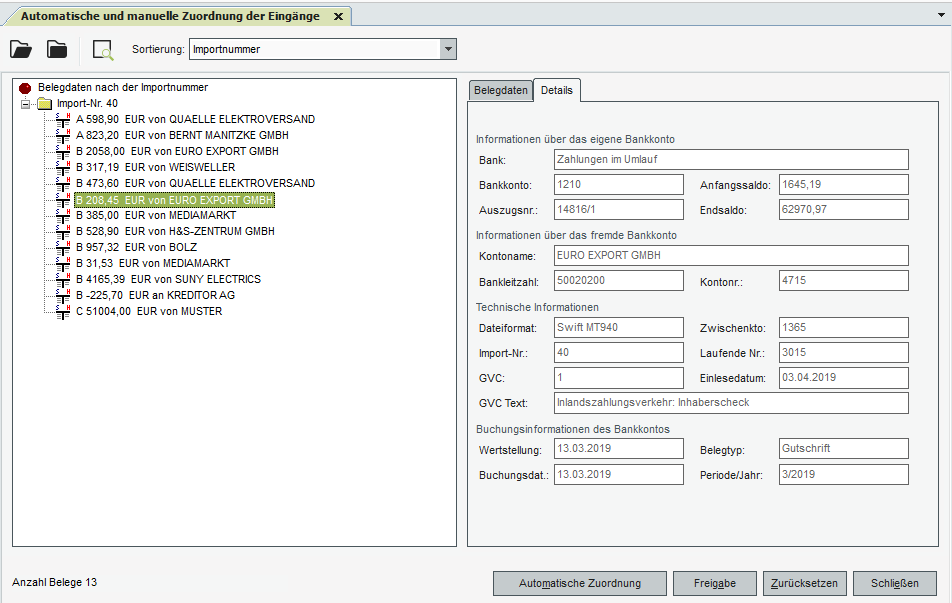Click the entry icon beside B 317,19 WEISWELLER

click(63, 168)
